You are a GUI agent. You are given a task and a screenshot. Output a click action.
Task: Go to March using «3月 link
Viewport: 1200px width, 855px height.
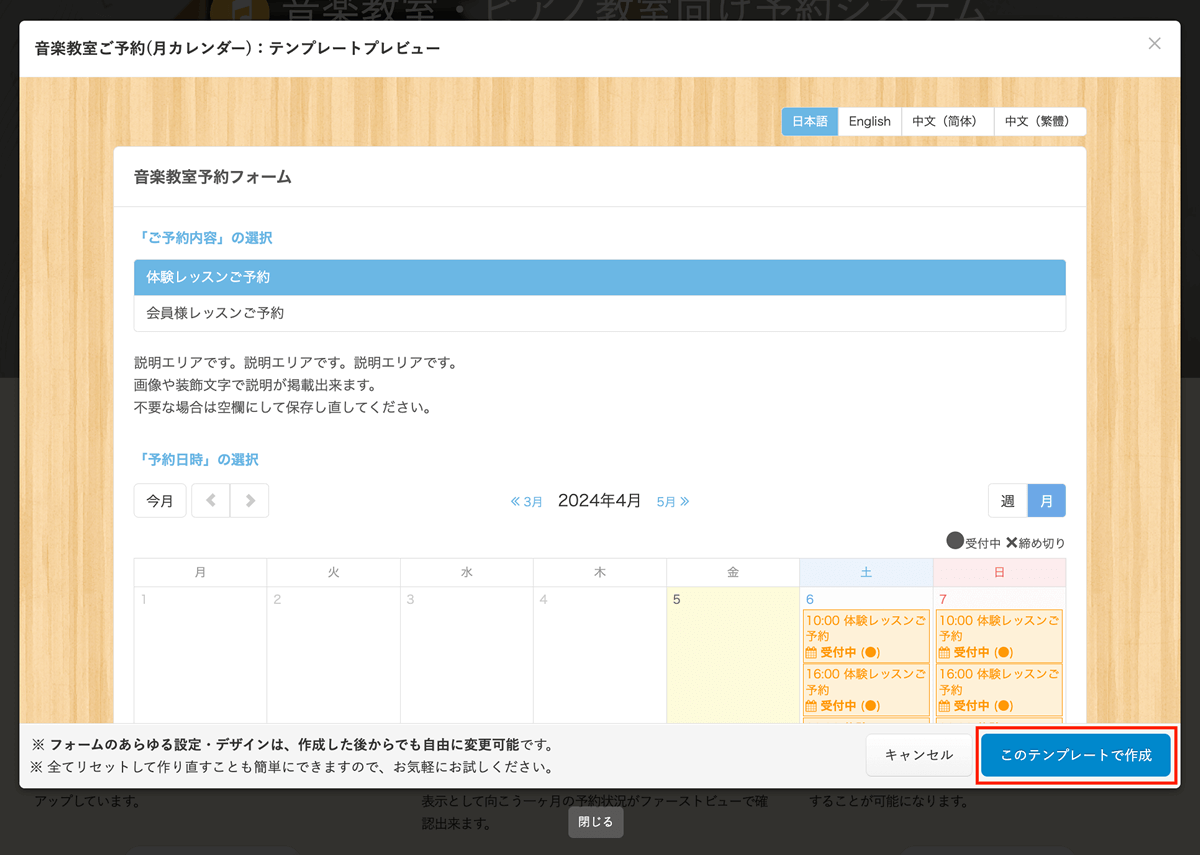pos(527,502)
